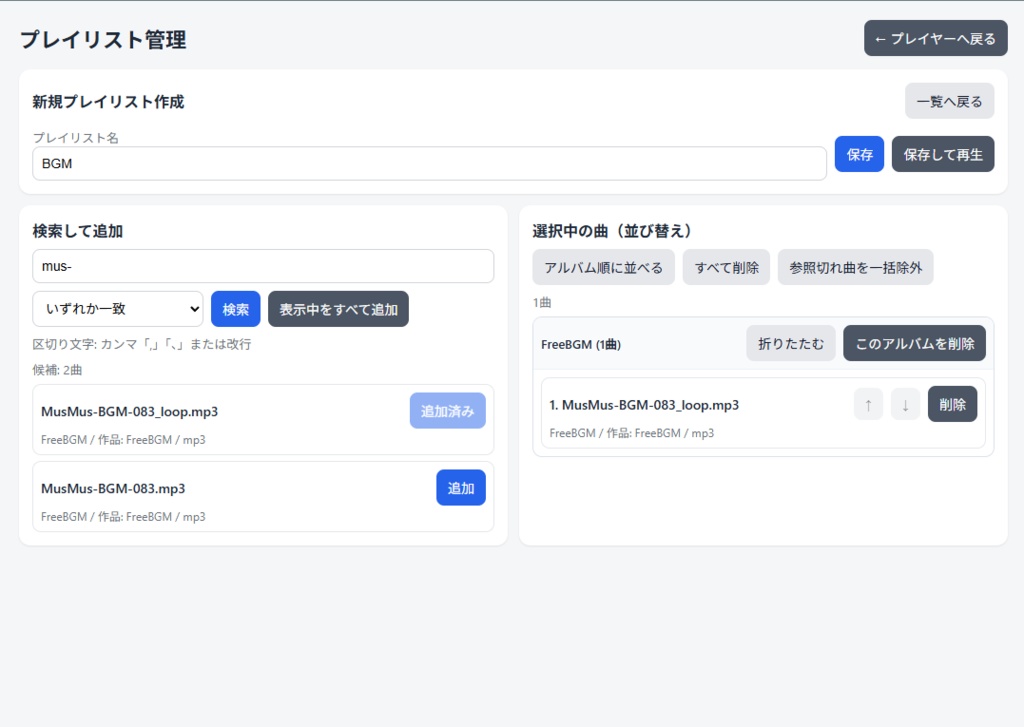
Task: Open the いずれか一致 match-mode dropdown
Action: coord(117,309)
